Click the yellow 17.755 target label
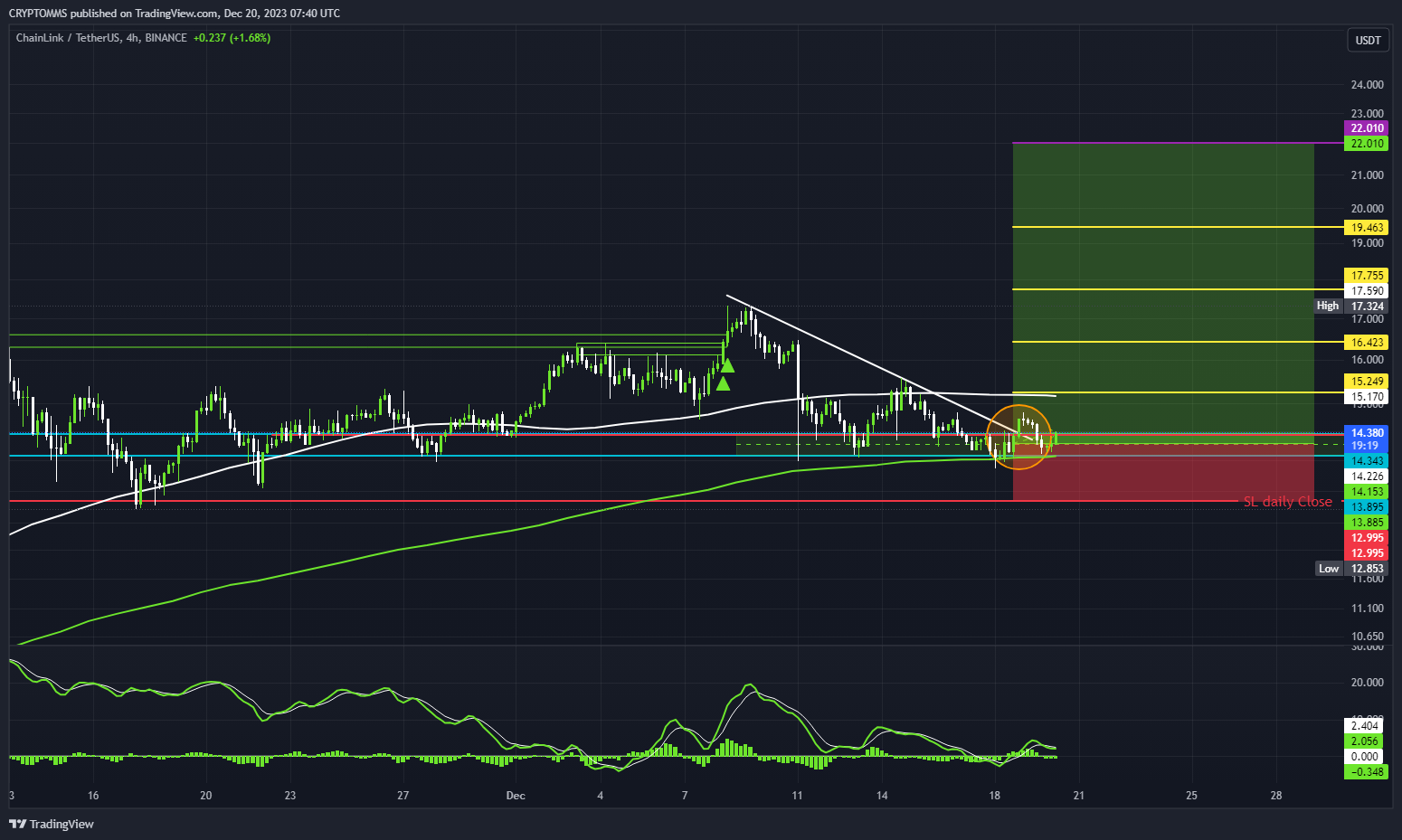The width and height of the screenshot is (1402, 840). 1367,276
